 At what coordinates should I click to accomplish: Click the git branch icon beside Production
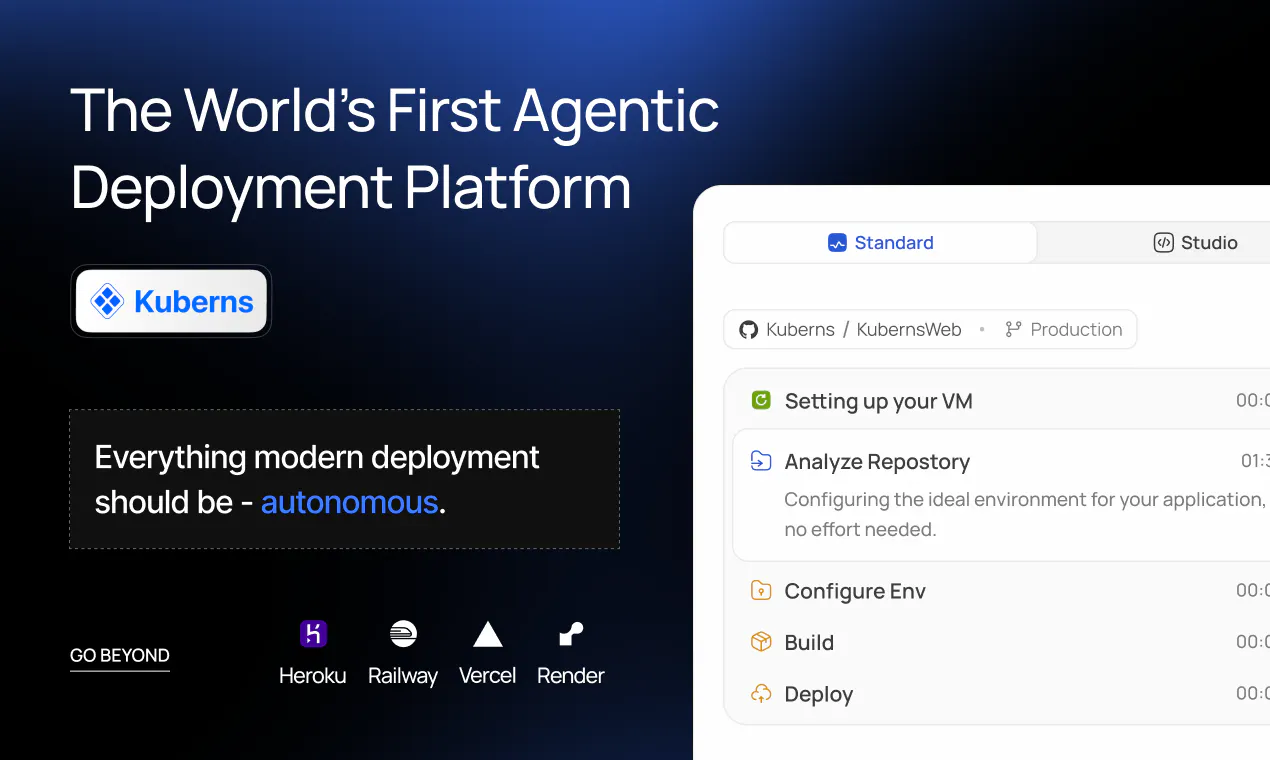point(1013,329)
